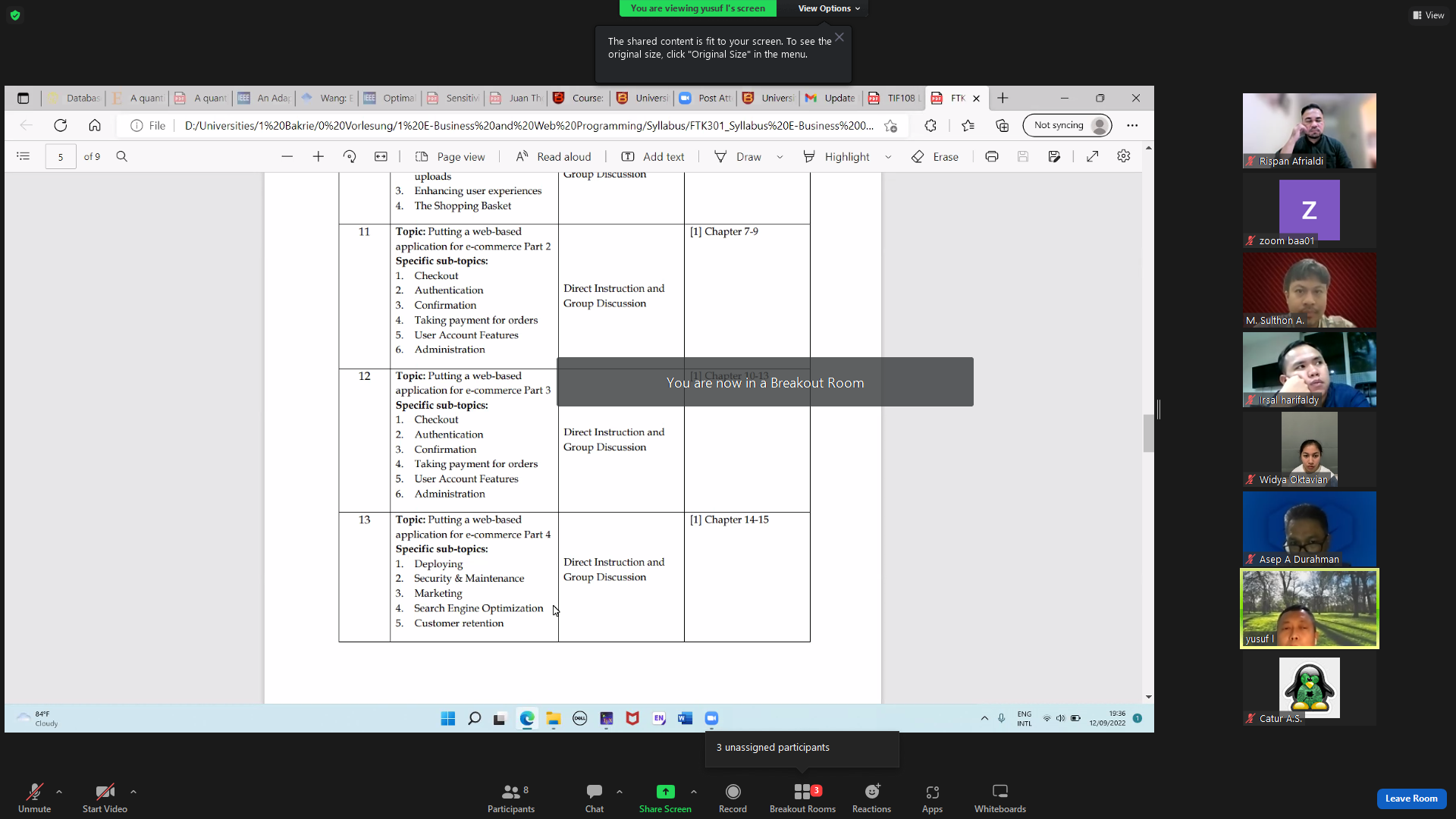Zoom out the PDF

[x=287, y=156]
